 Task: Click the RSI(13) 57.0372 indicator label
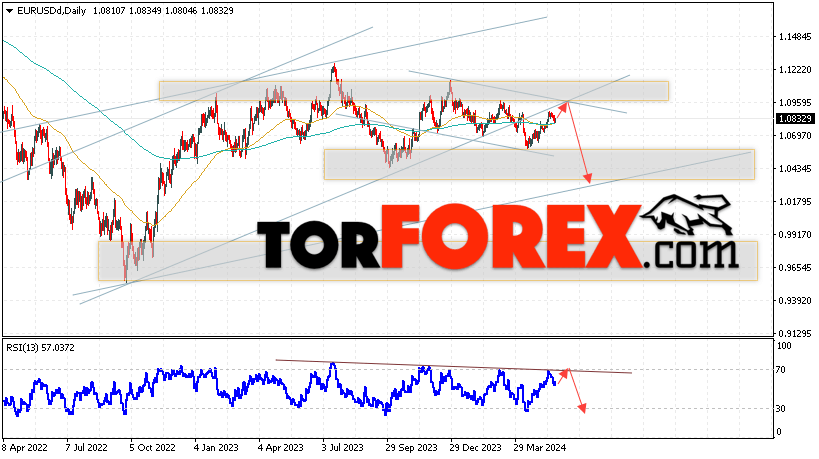pos(40,347)
